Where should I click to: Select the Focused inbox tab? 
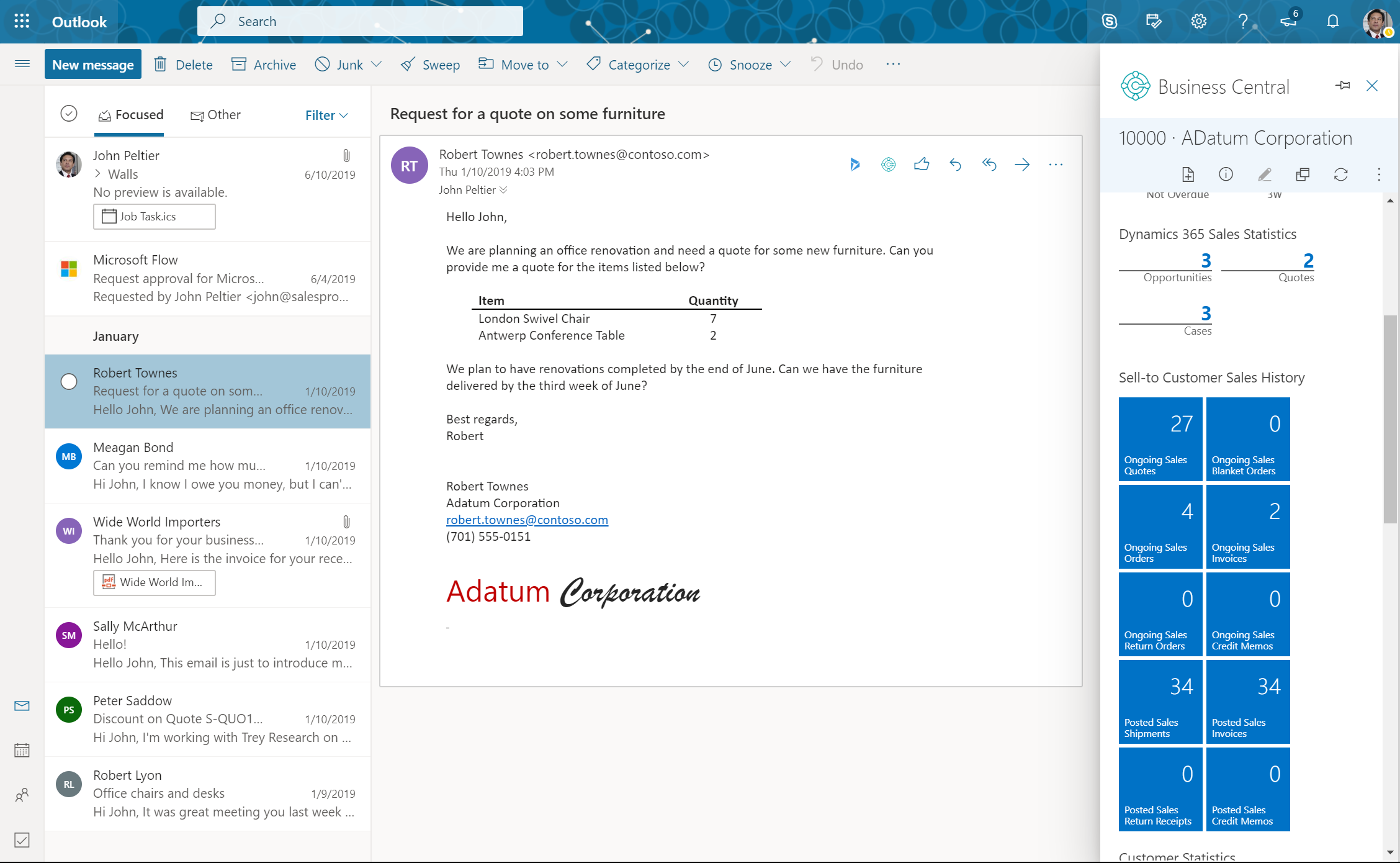pyautogui.click(x=130, y=114)
